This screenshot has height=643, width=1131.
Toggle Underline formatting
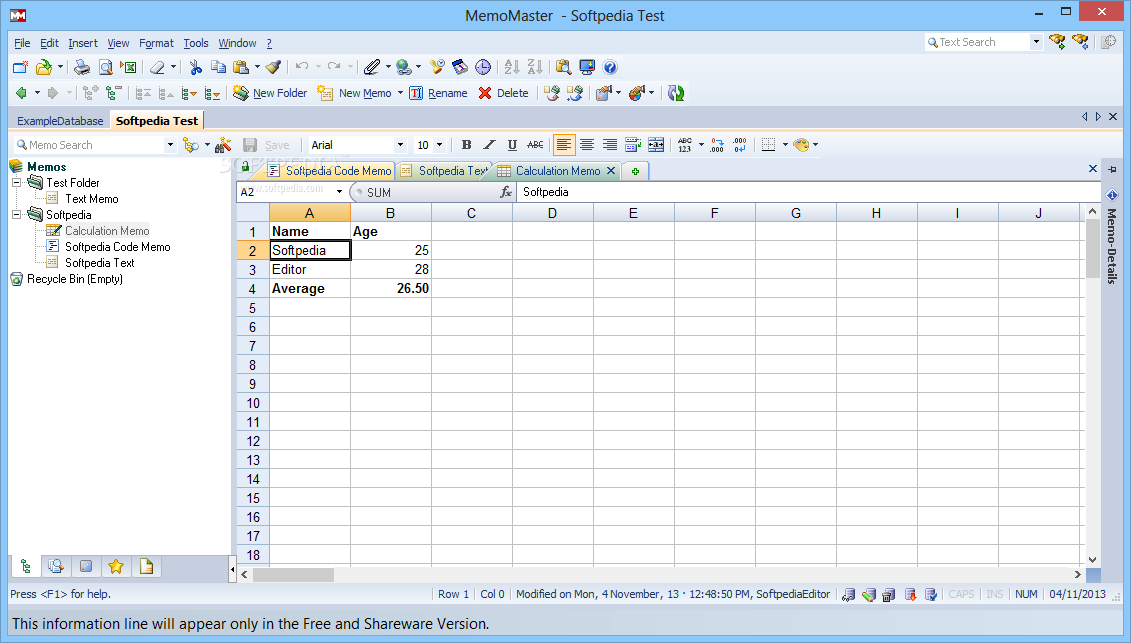tap(512, 145)
